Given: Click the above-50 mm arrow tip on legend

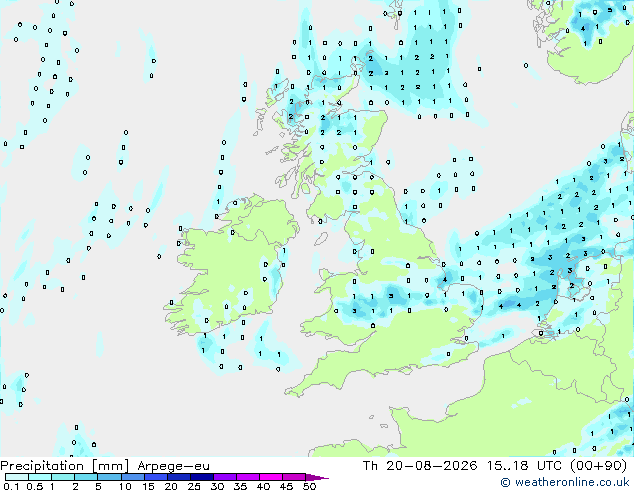Looking at the screenshot, I should click(x=317, y=477).
